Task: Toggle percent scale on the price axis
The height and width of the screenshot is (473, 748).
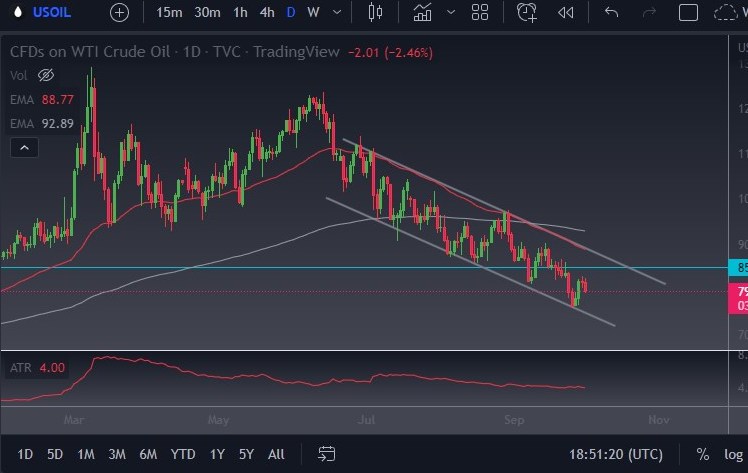Action: click(703, 454)
